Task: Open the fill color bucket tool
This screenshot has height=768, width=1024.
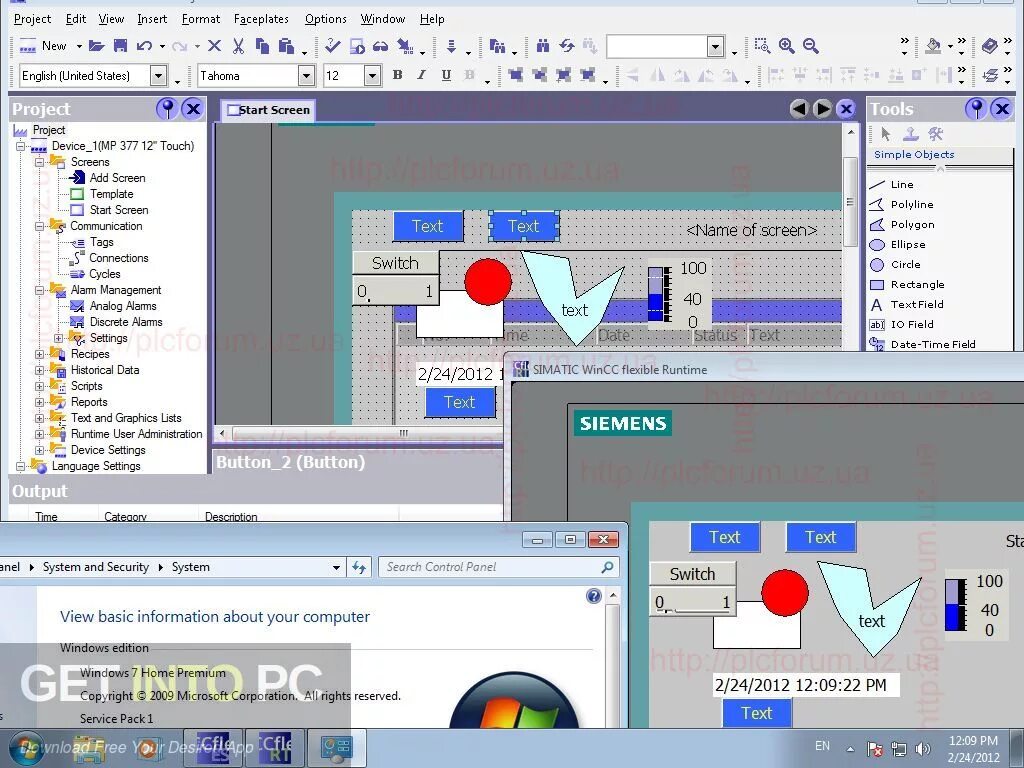Action: [933, 46]
